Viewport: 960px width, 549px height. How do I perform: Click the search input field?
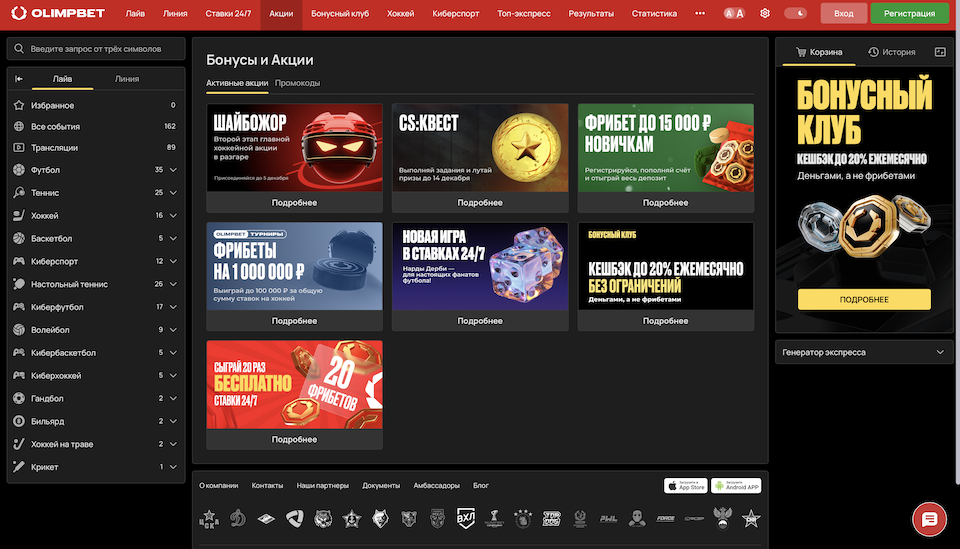click(x=96, y=49)
